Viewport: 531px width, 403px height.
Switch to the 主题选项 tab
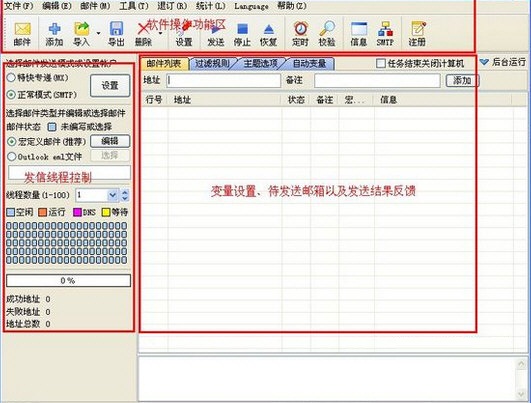pos(260,64)
